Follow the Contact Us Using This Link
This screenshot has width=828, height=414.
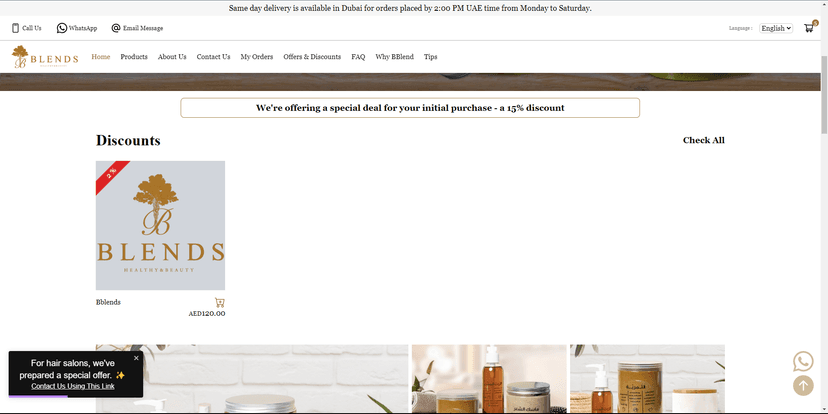point(73,386)
